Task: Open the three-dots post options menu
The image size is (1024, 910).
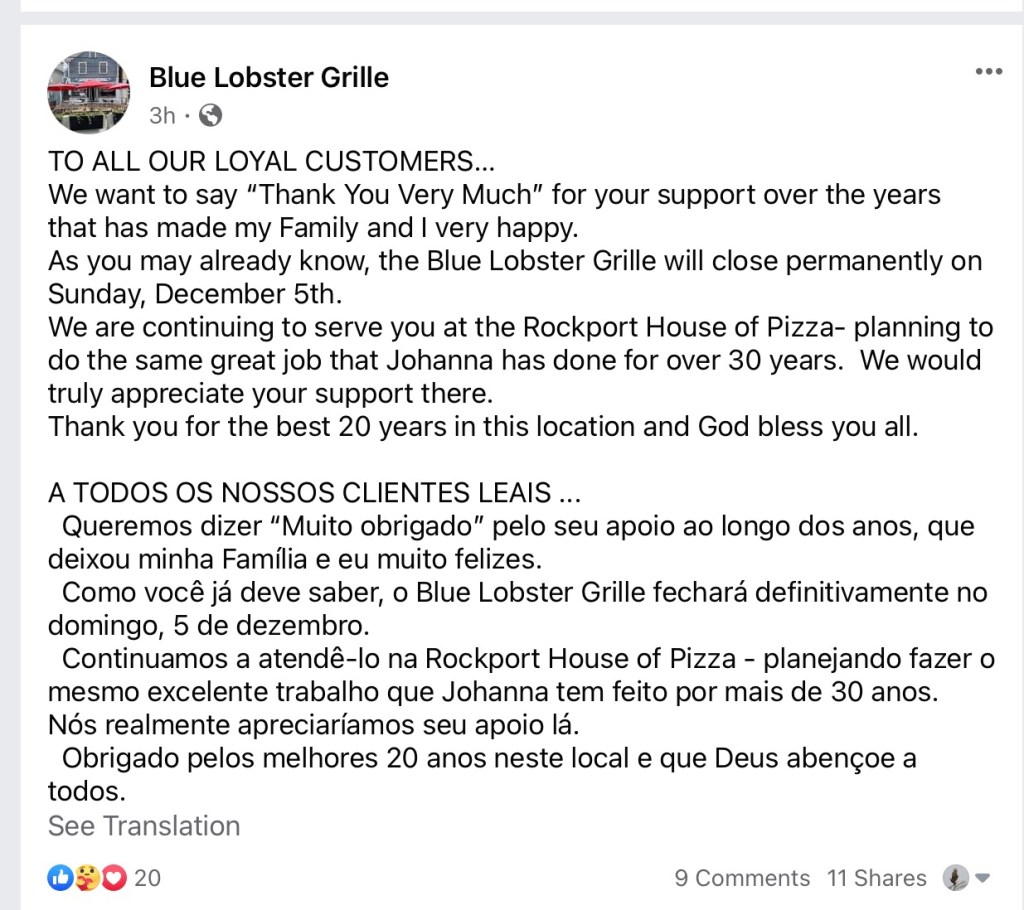Action: pyautogui.click(x=988, y=72)
